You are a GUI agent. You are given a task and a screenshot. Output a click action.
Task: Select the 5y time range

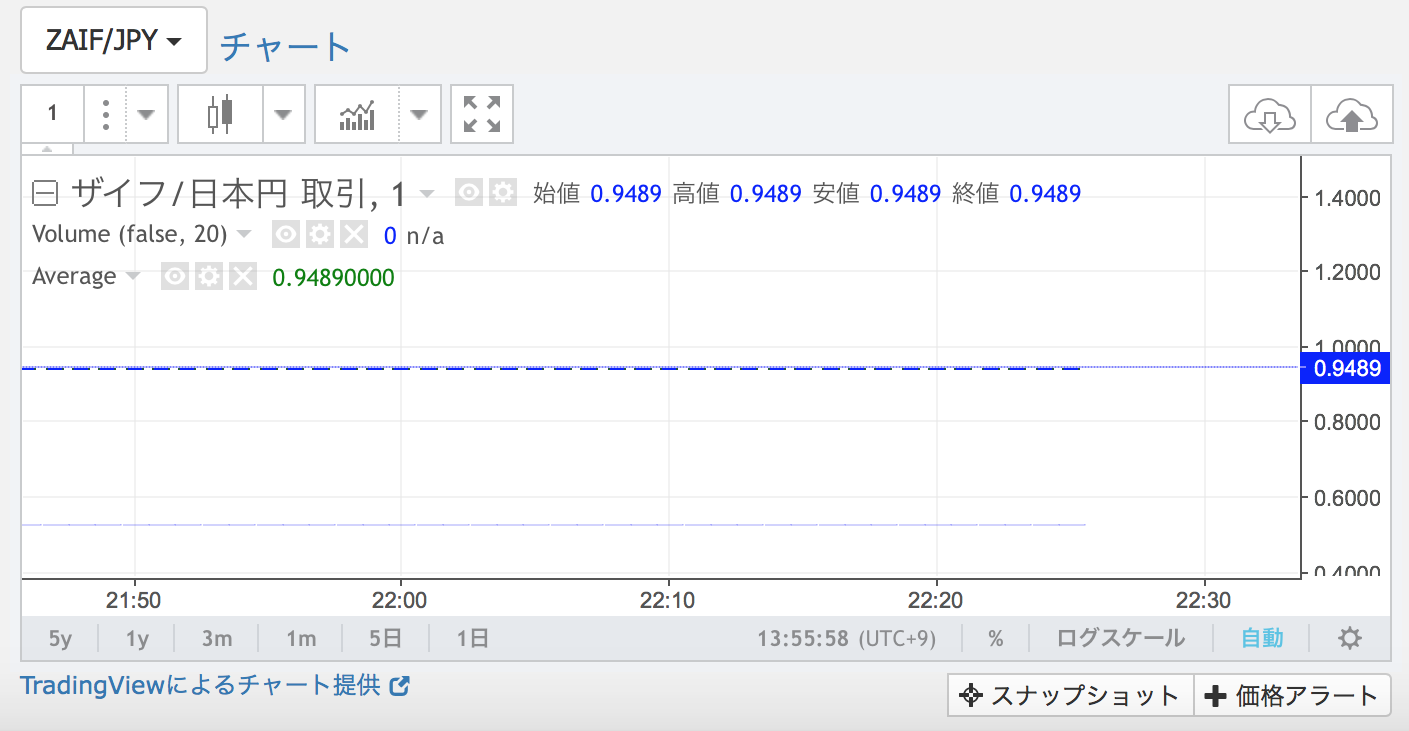pyautogui.click(x=60, y=638)
